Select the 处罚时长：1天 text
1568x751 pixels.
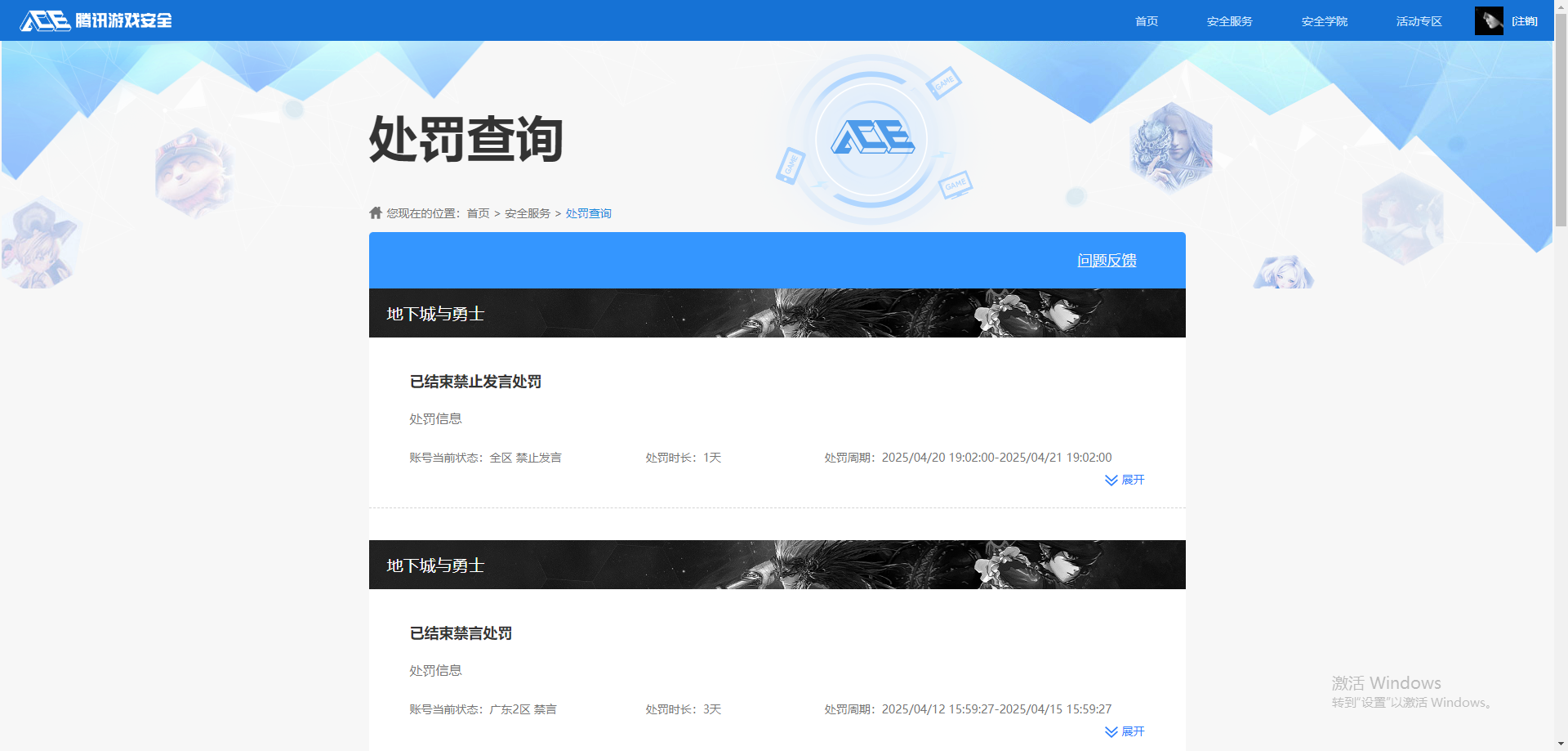(684, 458)
